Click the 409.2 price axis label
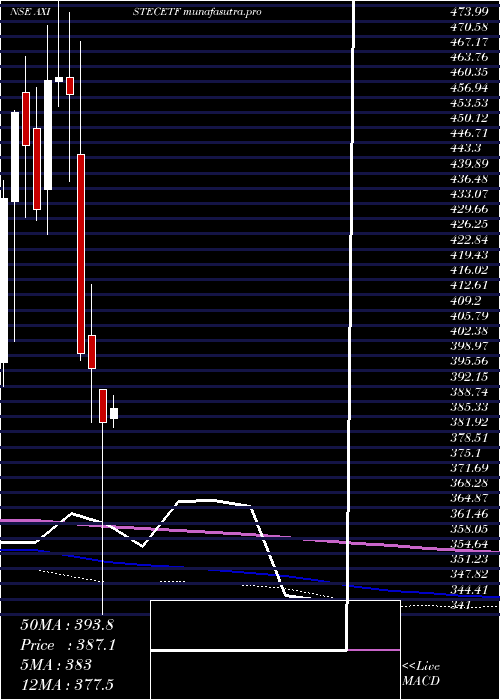 (465, 300)
